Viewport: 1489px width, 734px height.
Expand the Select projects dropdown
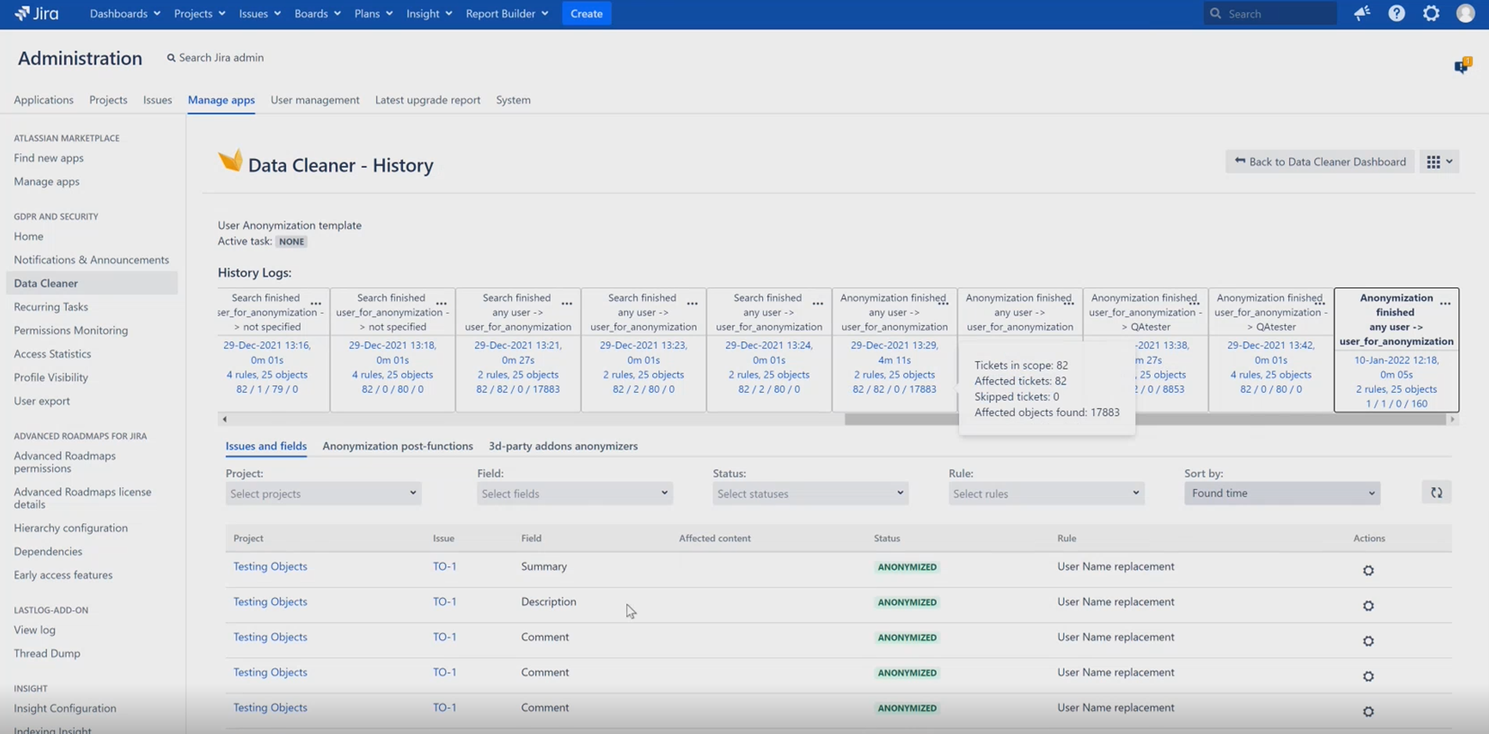coord(323,493)
